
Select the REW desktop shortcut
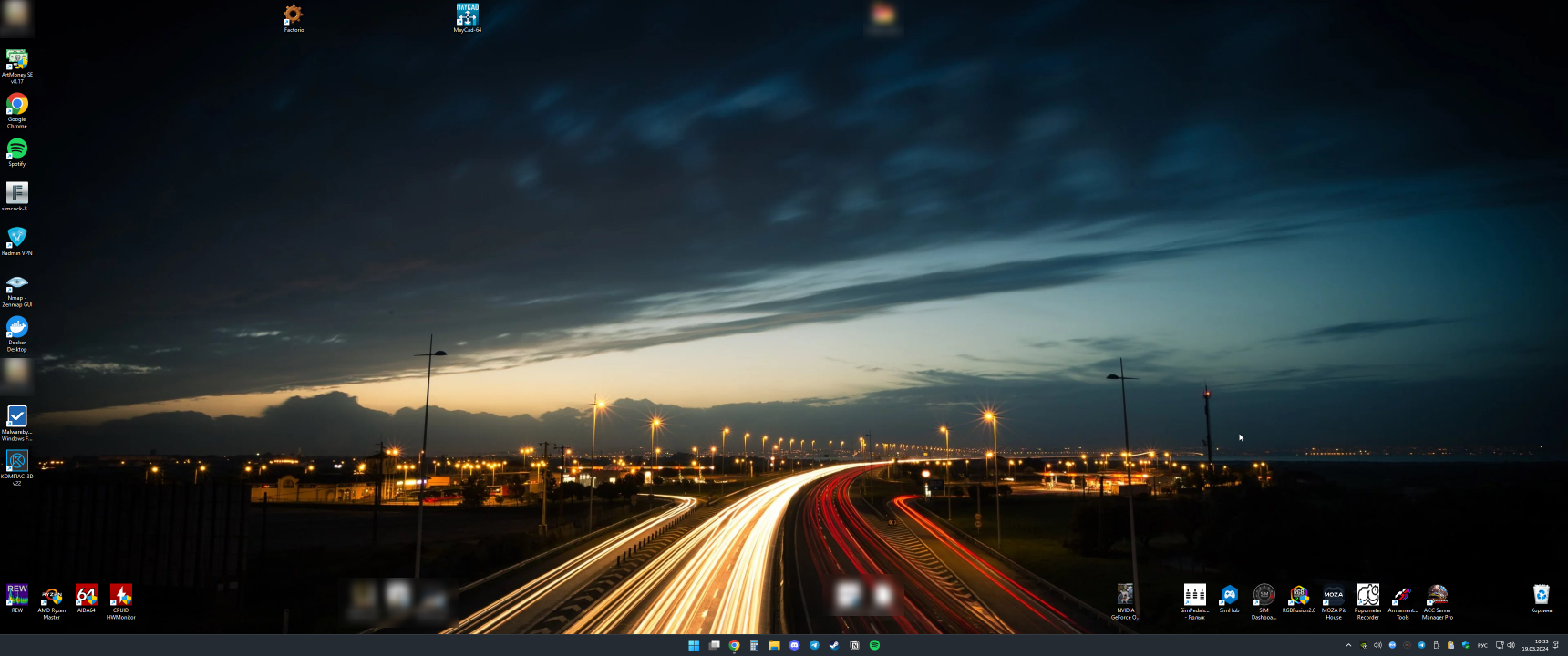coord(17,599)
